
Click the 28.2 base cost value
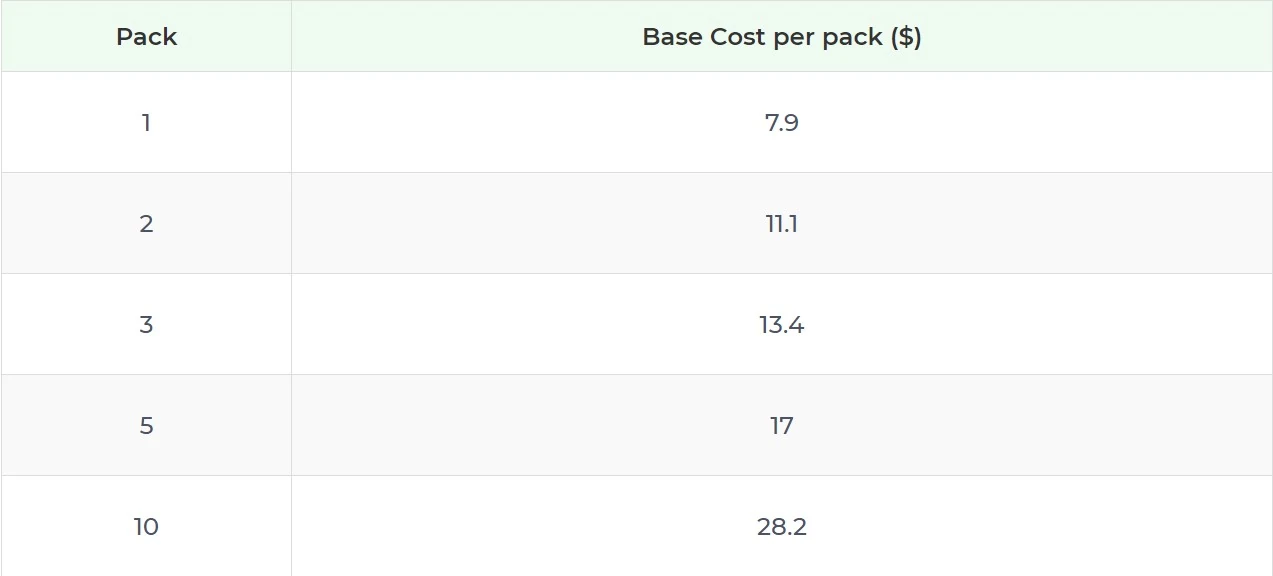(x=781, y=527)
